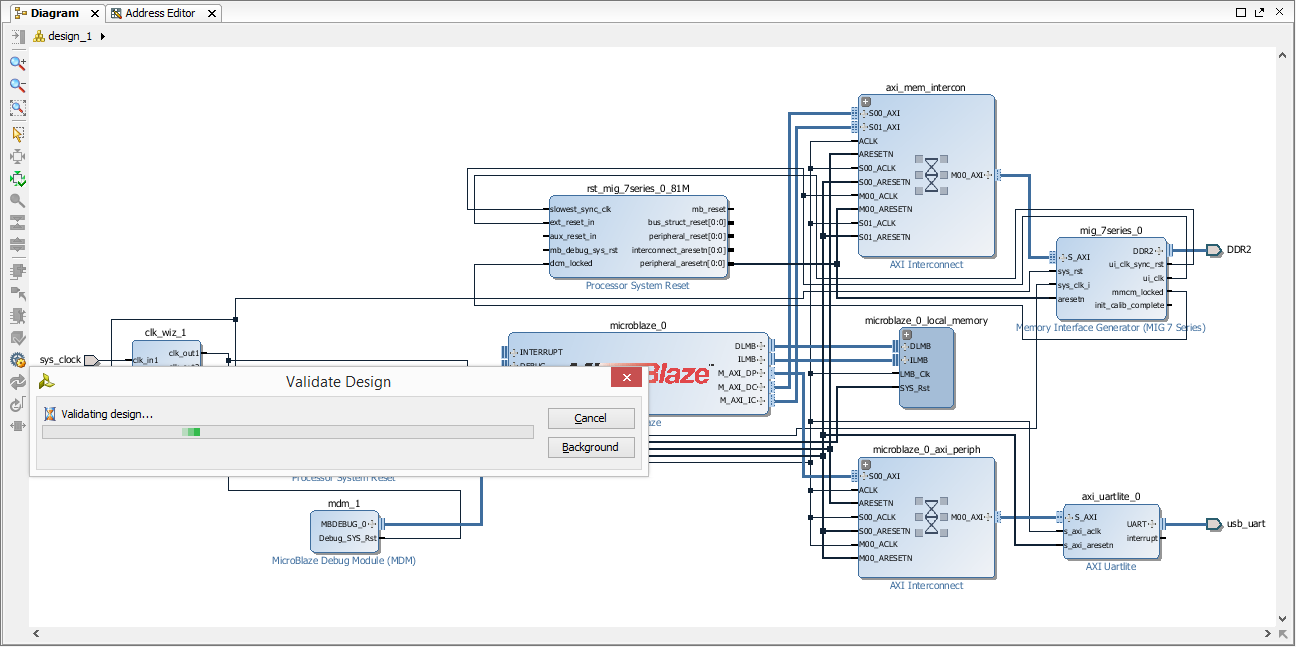Click the Collapse All toolbar icon
1296x647 pixels.
(17, 221)
